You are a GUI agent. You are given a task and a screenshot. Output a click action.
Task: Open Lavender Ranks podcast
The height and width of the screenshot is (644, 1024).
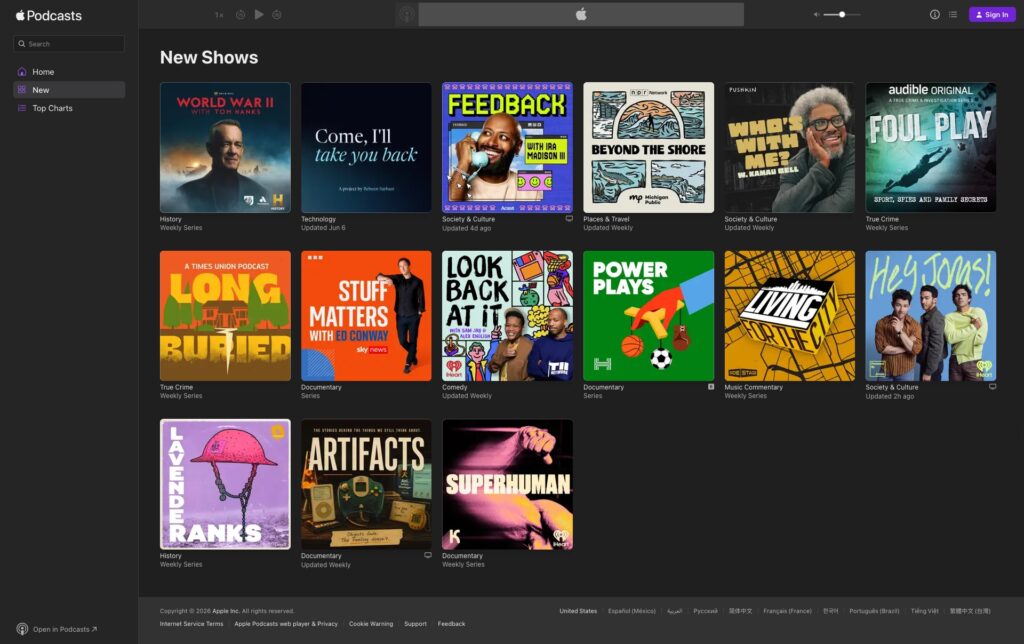(x=225, y=484)
